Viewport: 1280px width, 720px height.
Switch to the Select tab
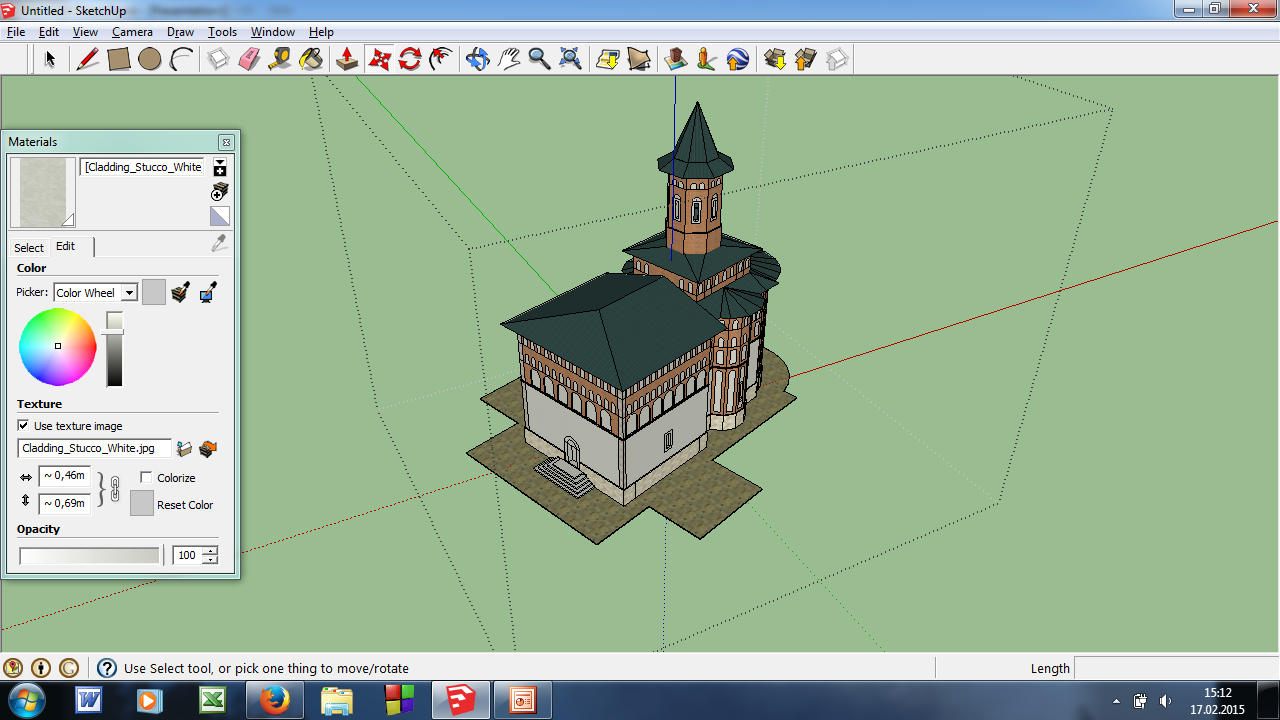(x=28, y=248)
